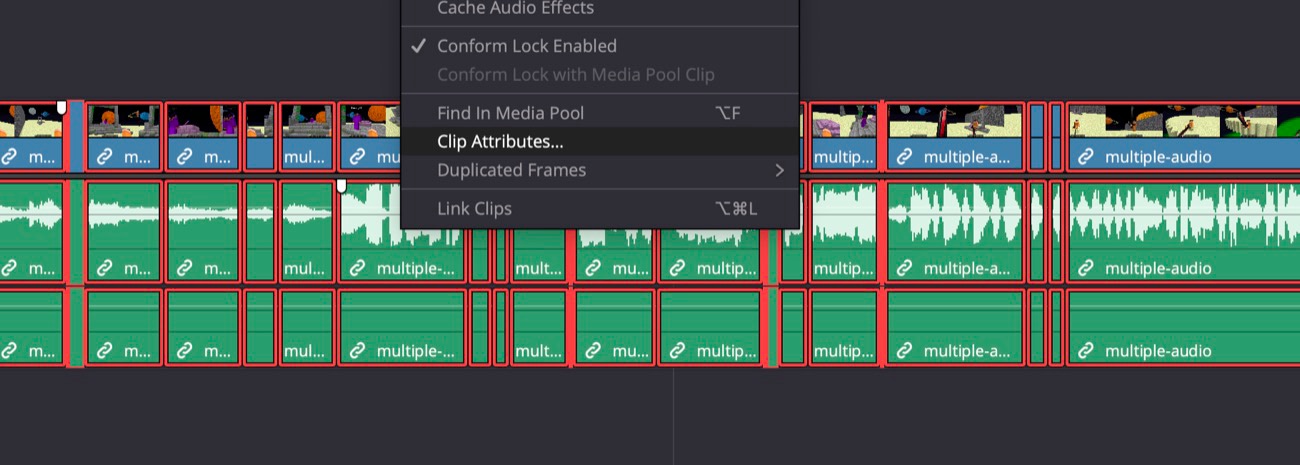Viewport: 1300px width, 465px height.
Task: Choose Find In Media Pool
Action: [x=510, y=113]
